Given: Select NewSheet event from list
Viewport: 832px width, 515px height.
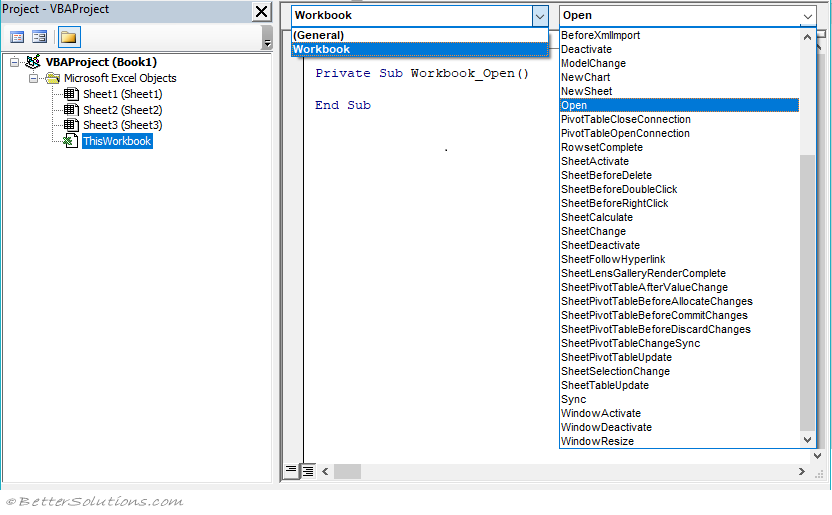Looking at the screenshot, I should coord(679,91).
